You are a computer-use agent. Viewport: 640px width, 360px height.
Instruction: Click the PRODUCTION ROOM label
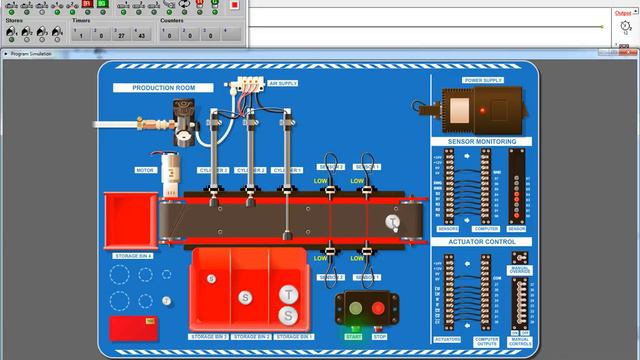(163, 88)
